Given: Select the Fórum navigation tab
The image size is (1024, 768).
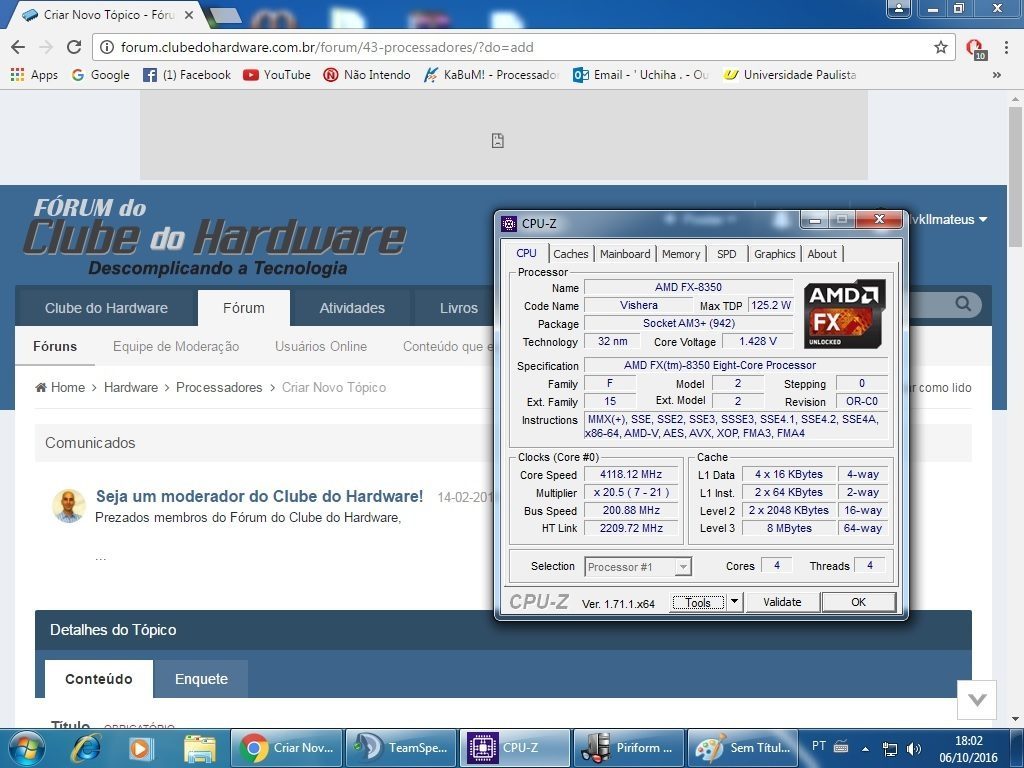Looking at the screenshot, I should (x=244, y=308).
